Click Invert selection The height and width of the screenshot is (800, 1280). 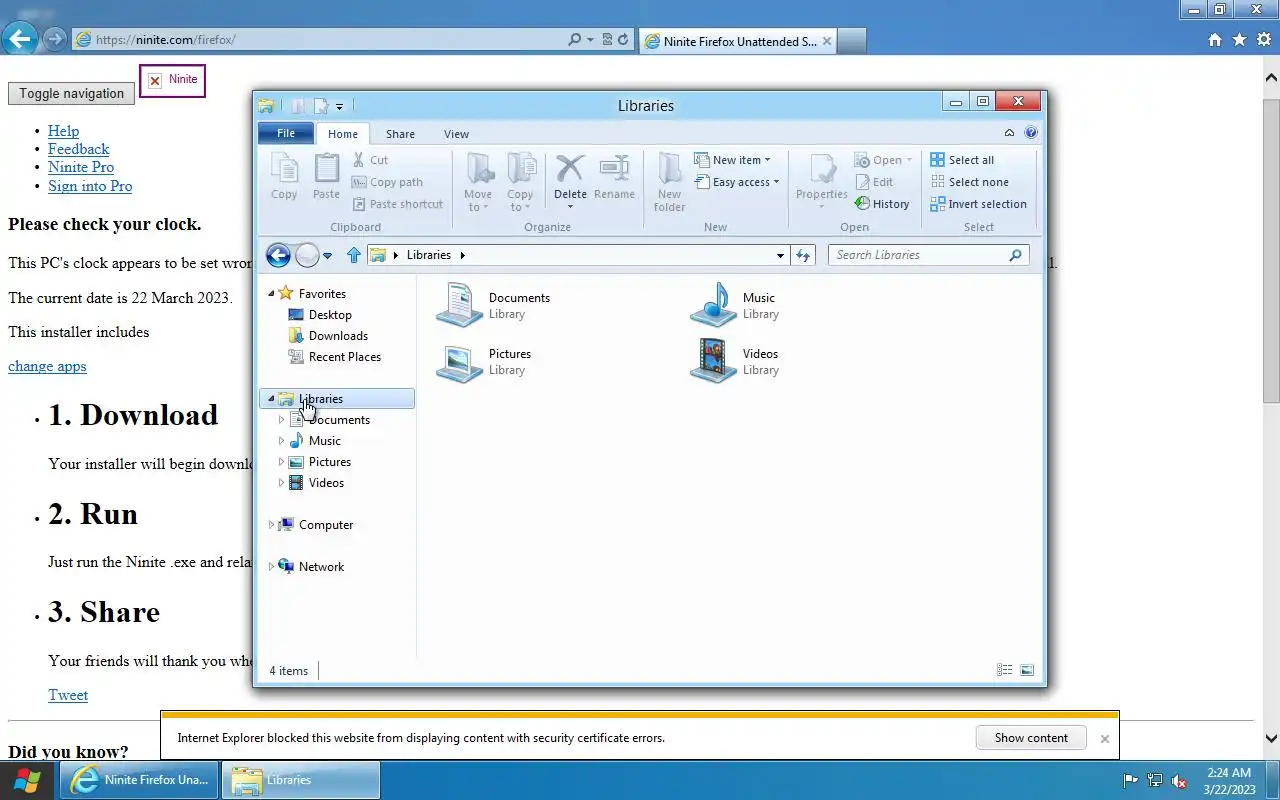tap(978, 204)
